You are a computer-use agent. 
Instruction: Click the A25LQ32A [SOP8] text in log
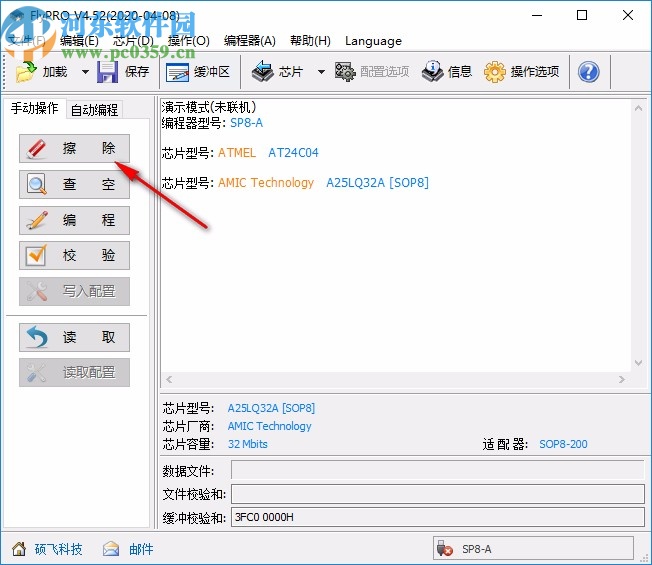point(377,183)
